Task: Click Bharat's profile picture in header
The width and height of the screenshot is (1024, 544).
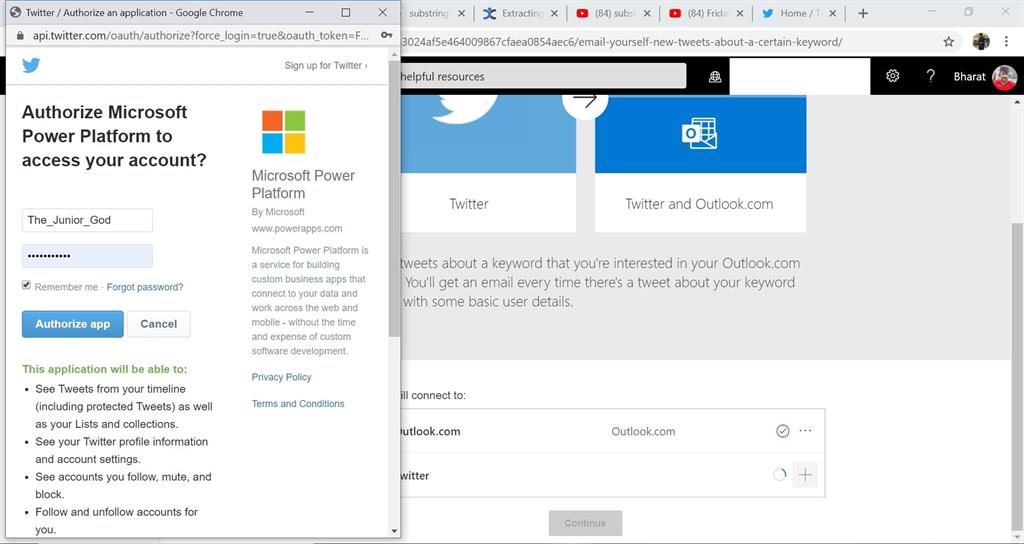Action: click(1004, 77)
